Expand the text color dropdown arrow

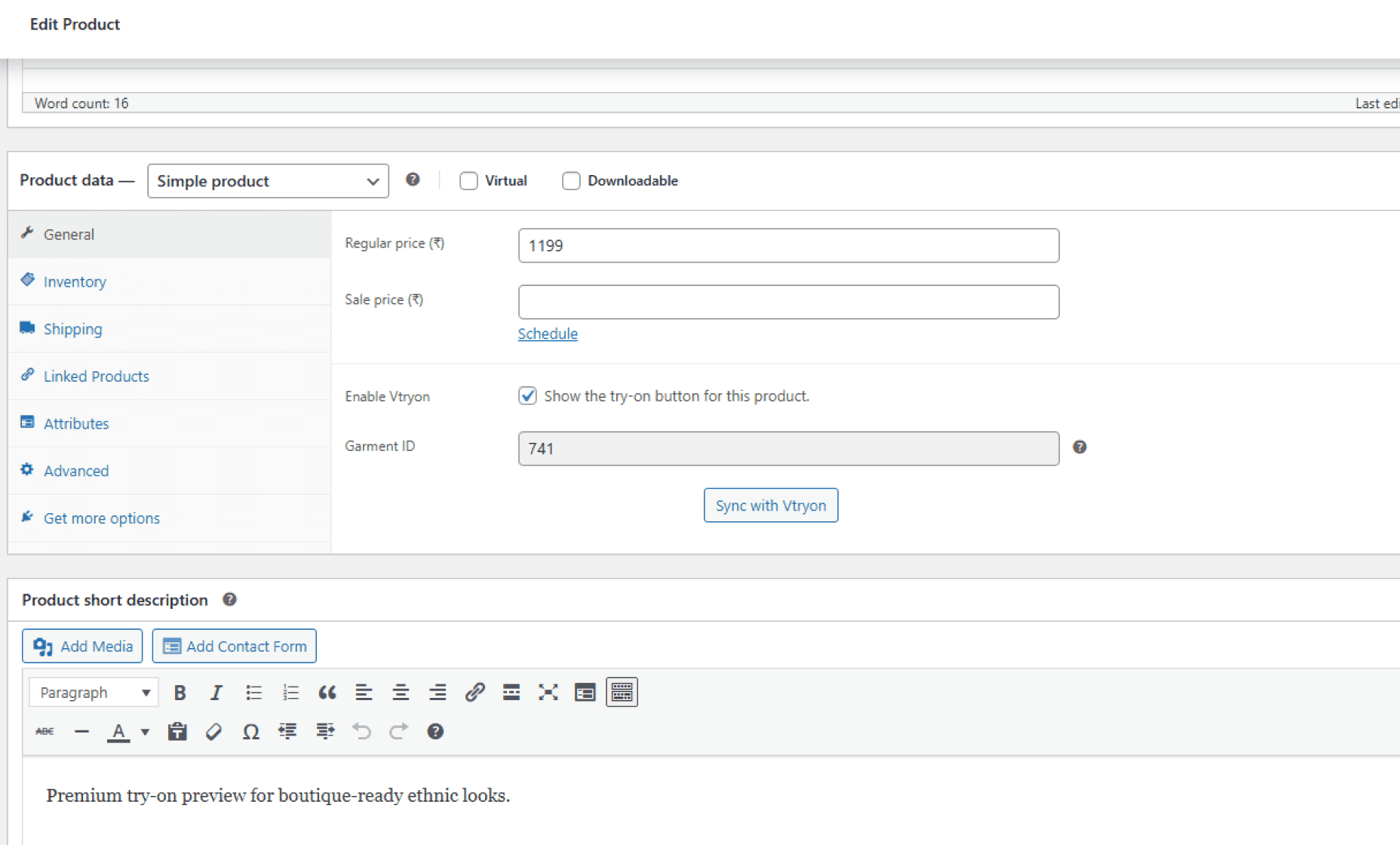pyautogui.click(x=143, y=731)
